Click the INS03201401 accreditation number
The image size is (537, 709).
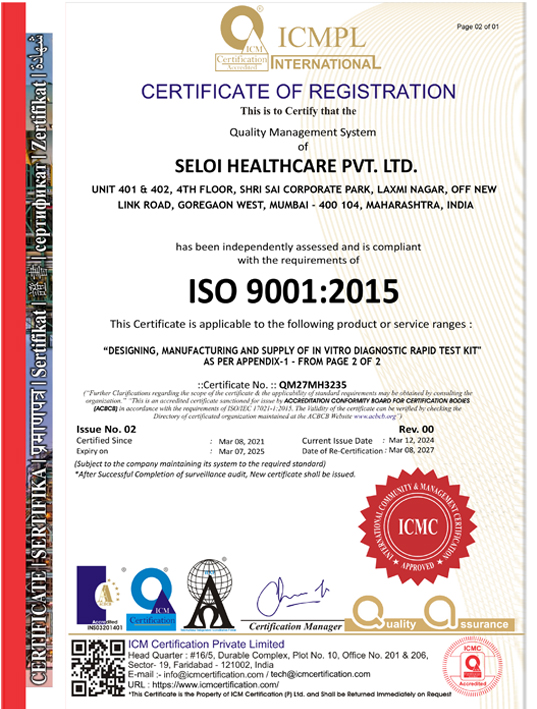click(105, 628)
